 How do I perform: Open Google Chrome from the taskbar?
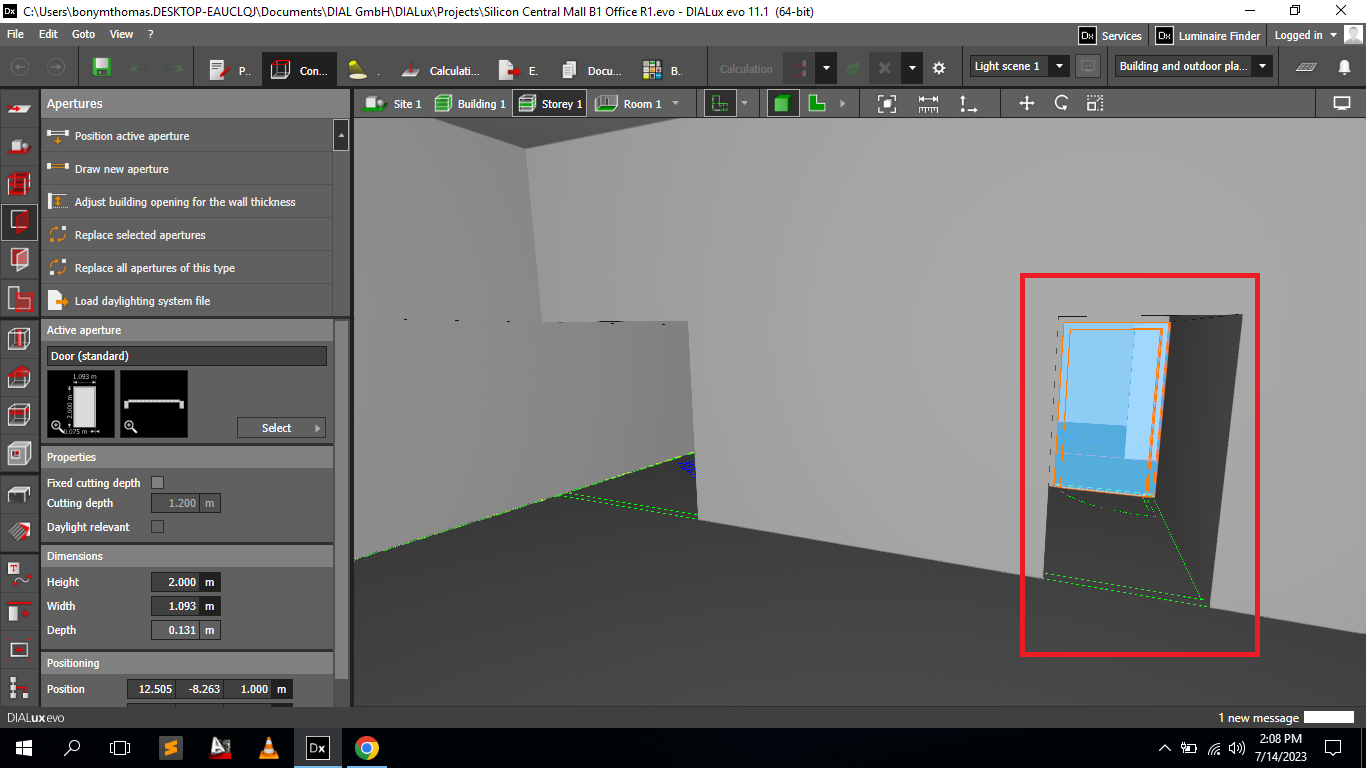366,748
